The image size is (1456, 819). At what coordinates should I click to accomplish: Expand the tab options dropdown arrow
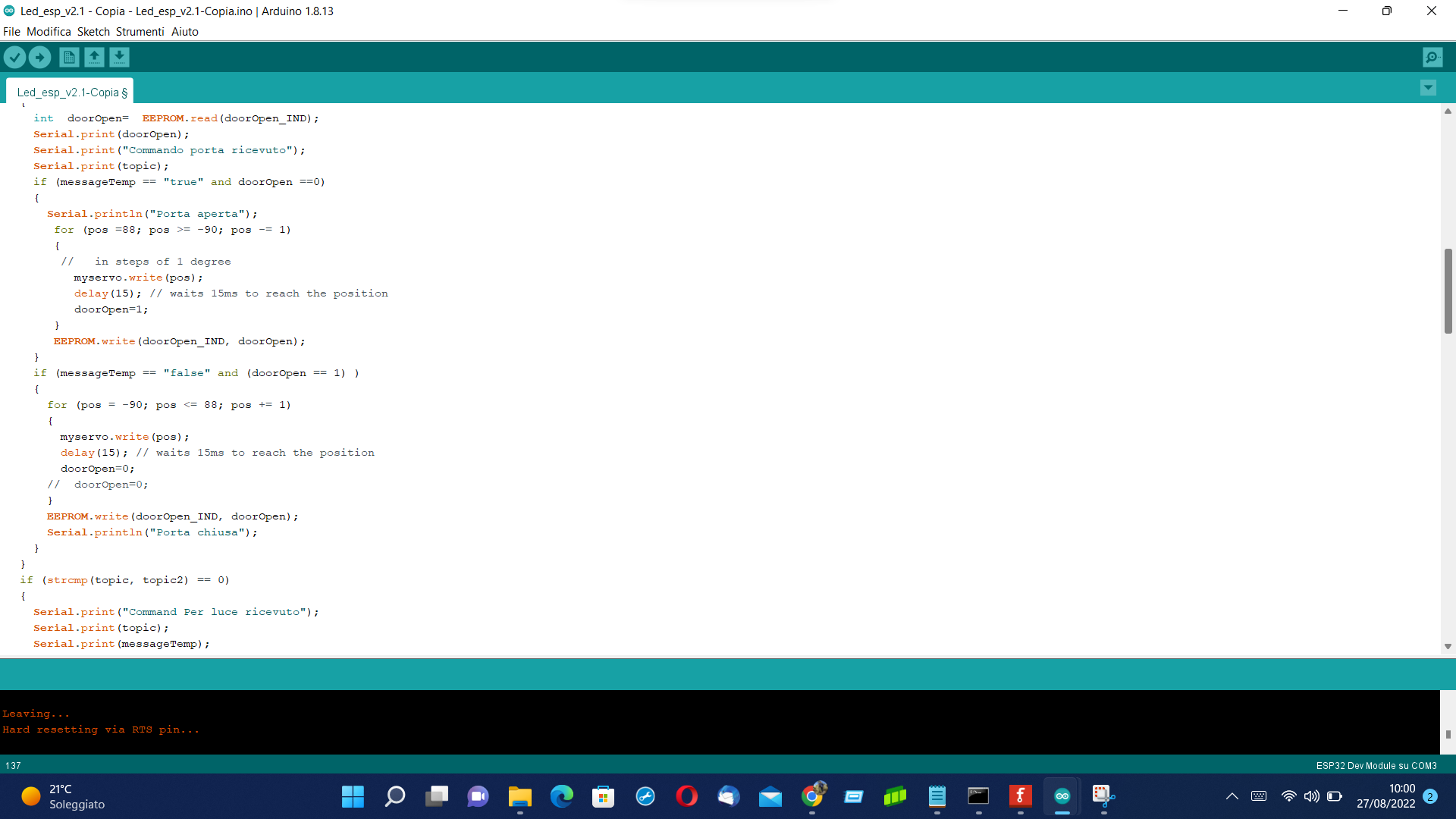pyautogui.click(x=1428, y=88)
